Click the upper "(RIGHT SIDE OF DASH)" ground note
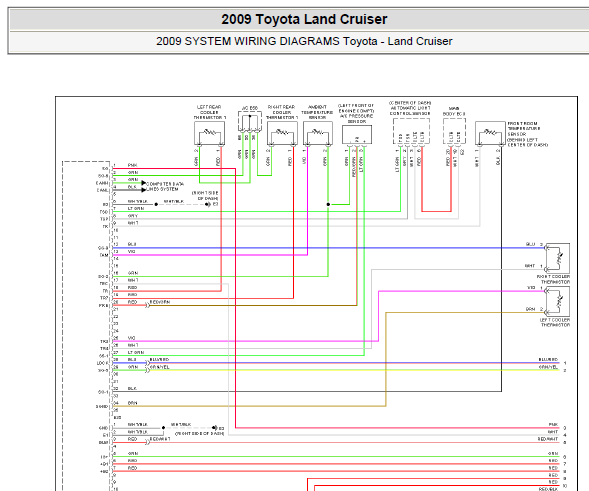 pyautogui.click(x=205, y=195)
